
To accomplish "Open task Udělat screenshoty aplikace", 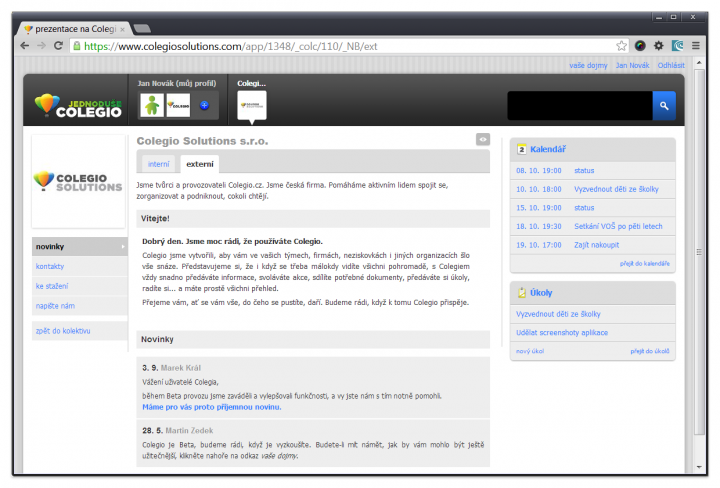I will pyautogui.click(x=562, y=332).
